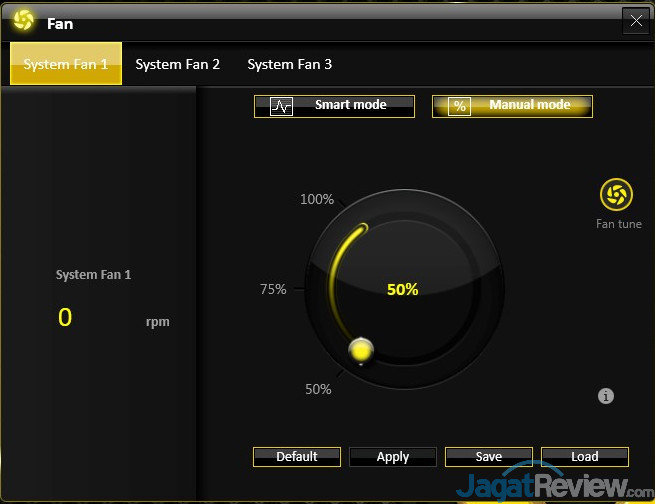Click the Fan tune icon
Image resolution: width=655 pixels, height=504 pixels.
pyautogui.click(x=616, y=195)
